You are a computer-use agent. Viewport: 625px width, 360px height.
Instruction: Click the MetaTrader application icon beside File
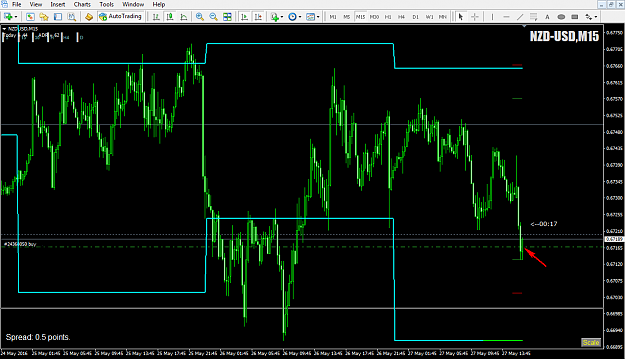[x=5, y=4]
